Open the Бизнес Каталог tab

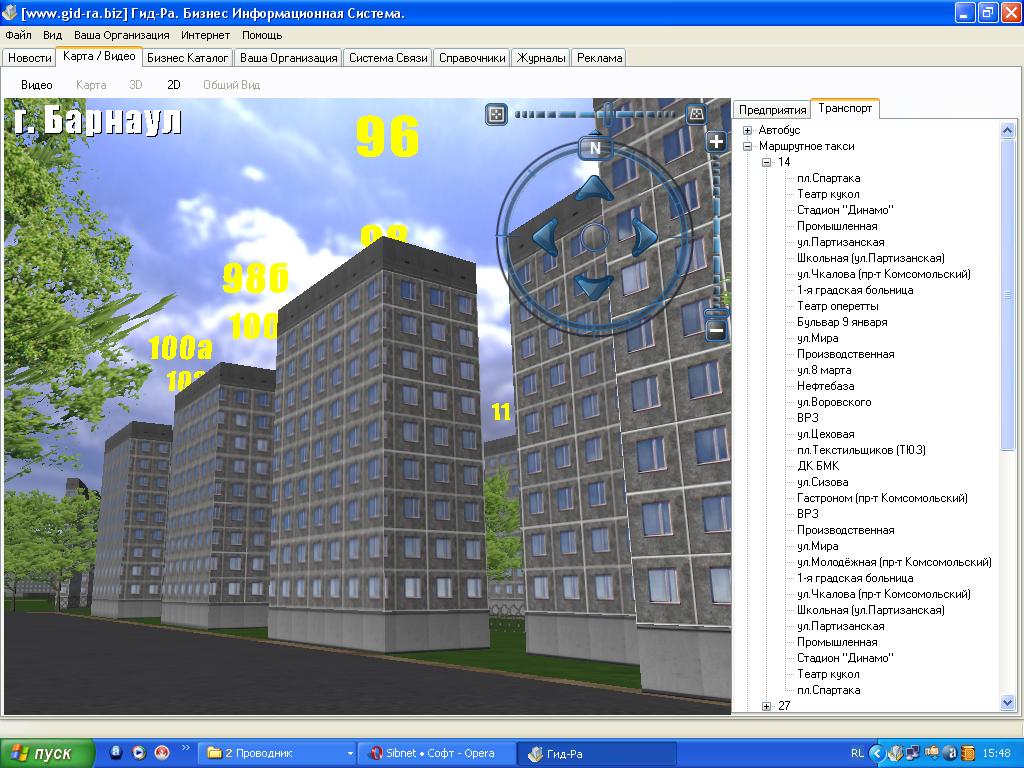(x=188, y=58)
